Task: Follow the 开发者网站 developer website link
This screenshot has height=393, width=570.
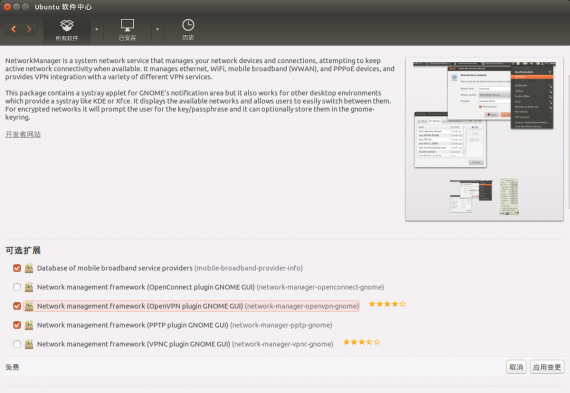Action: tap(23, 134)
